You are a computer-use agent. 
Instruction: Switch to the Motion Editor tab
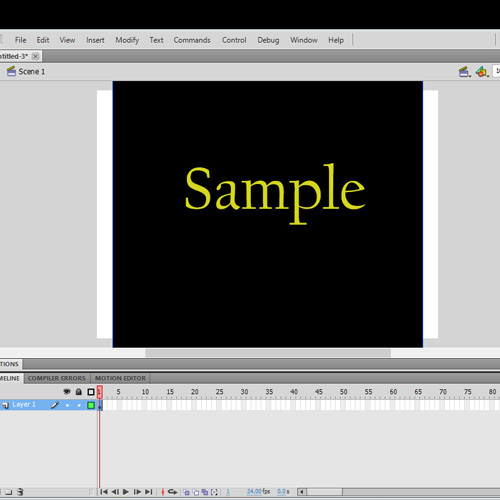point(120,378)
